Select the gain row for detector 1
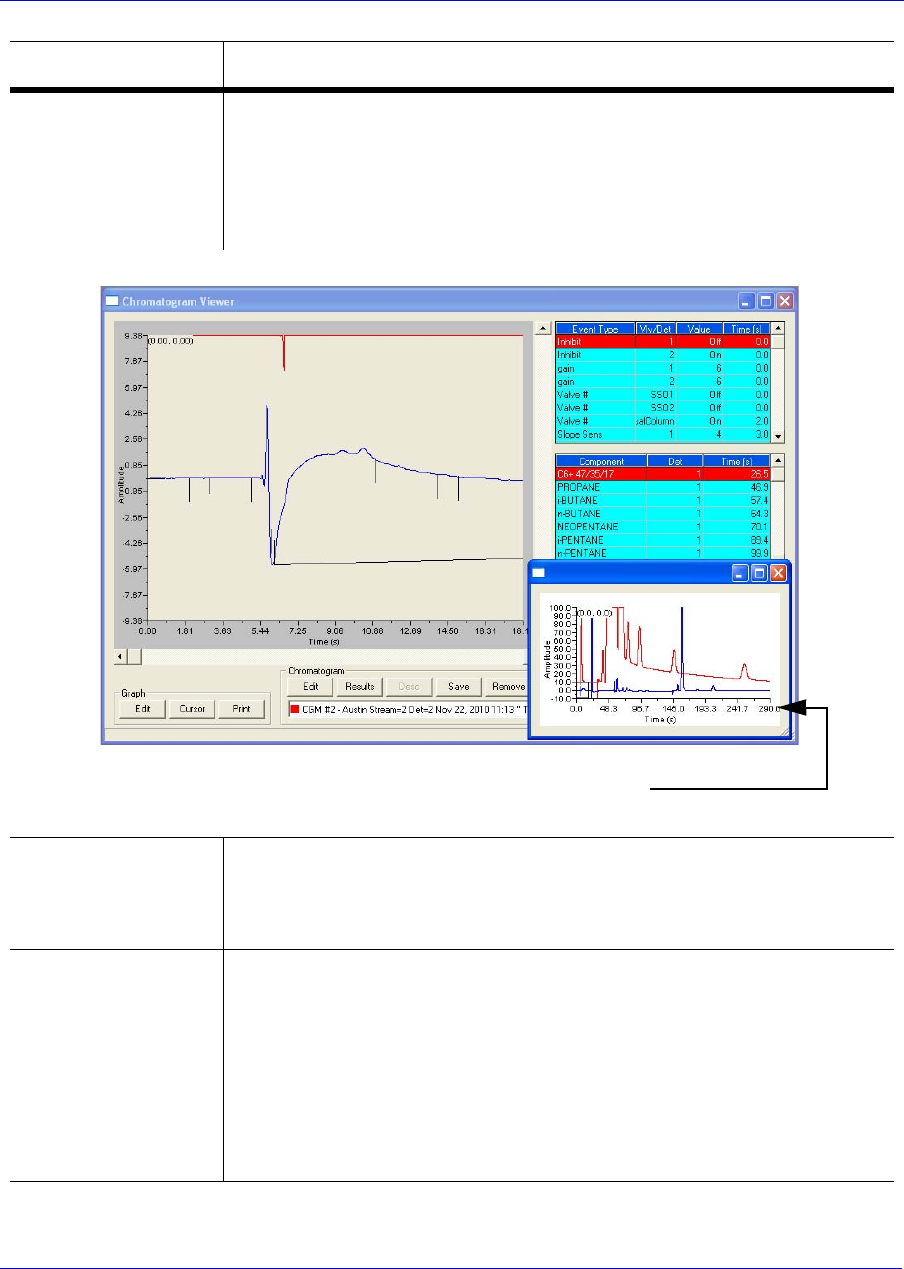 pyautogui.click(x=663, y=367)
